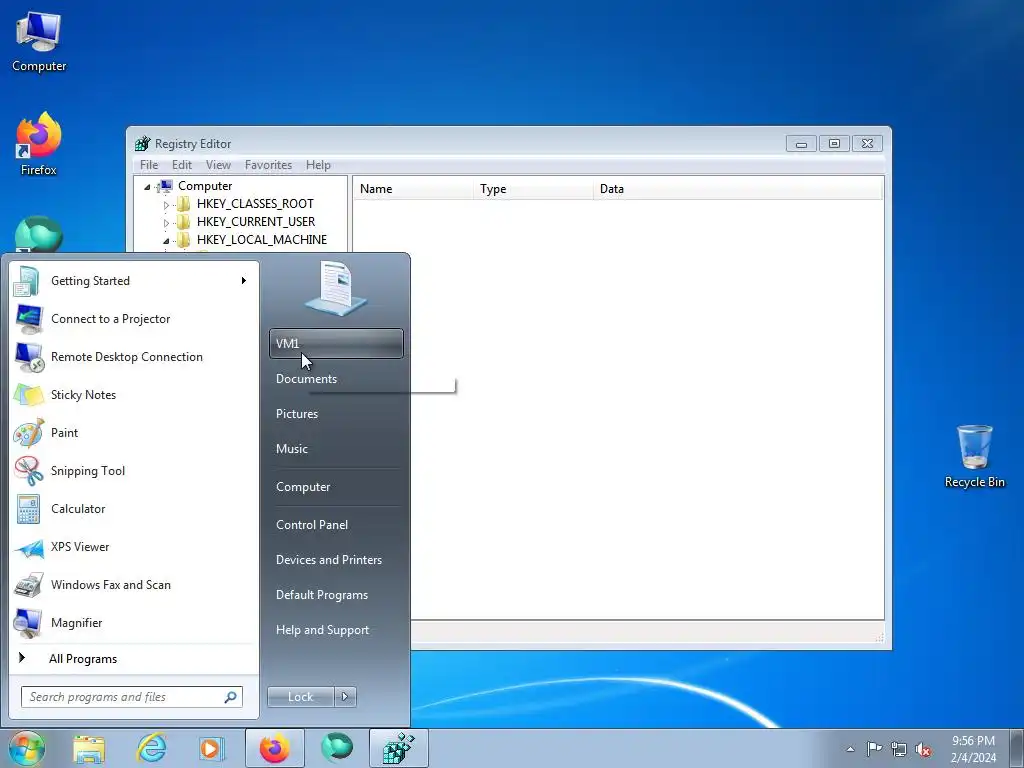Open Paint from the Start menu
The width and height of the screenshot is (1024, 768).
click(x=134, y=432)
